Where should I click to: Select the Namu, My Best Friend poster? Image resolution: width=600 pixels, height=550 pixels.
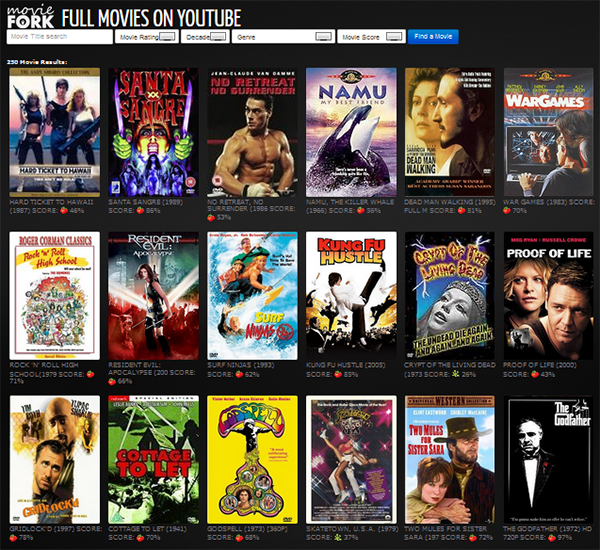click(350, 128)
